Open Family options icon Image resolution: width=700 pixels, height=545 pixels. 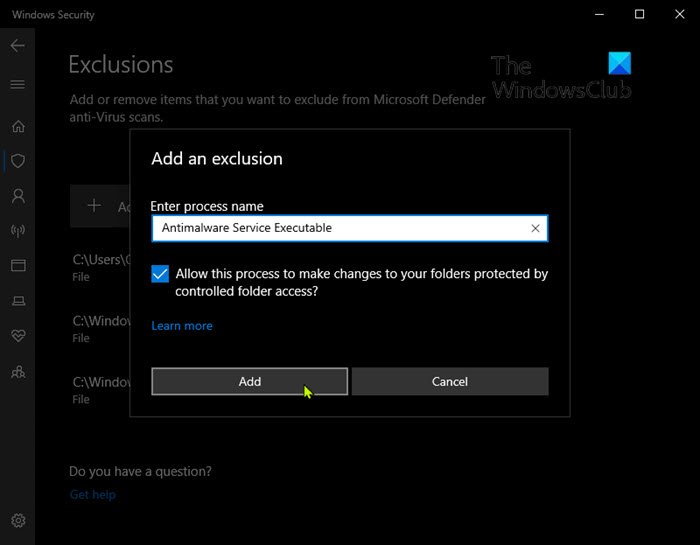18,371
